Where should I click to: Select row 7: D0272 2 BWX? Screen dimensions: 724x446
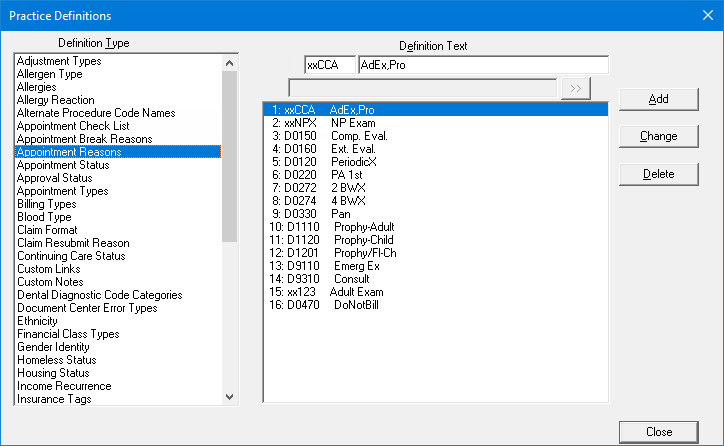click(x=436, y=188)
